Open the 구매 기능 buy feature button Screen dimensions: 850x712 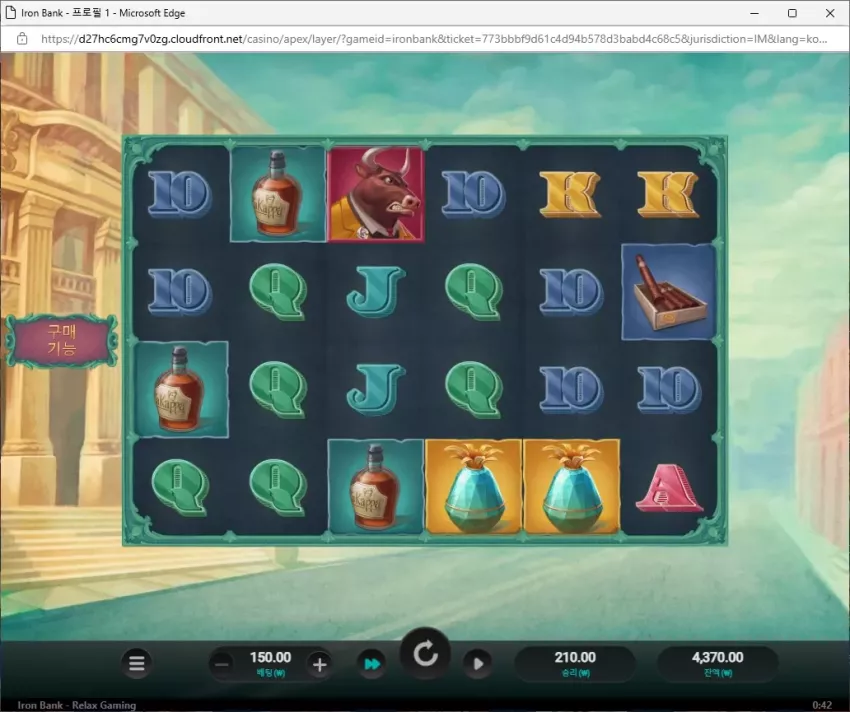[x=62, y=340]
